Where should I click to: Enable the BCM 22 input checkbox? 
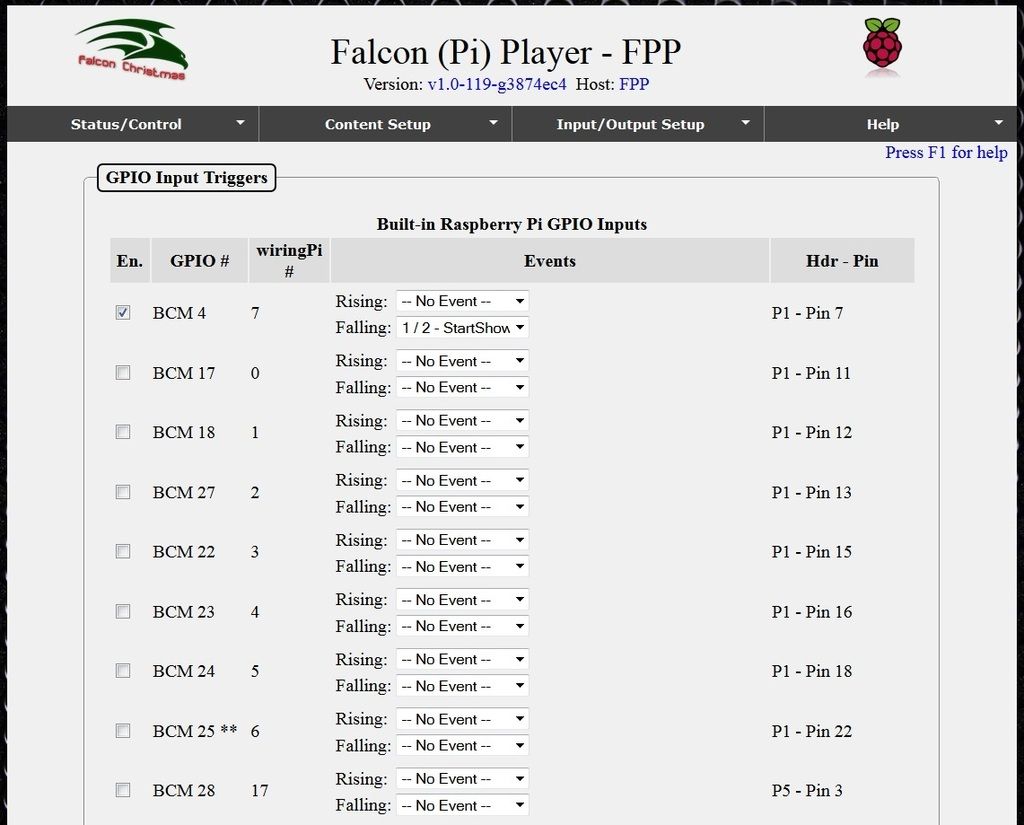(x=123, y=552)
